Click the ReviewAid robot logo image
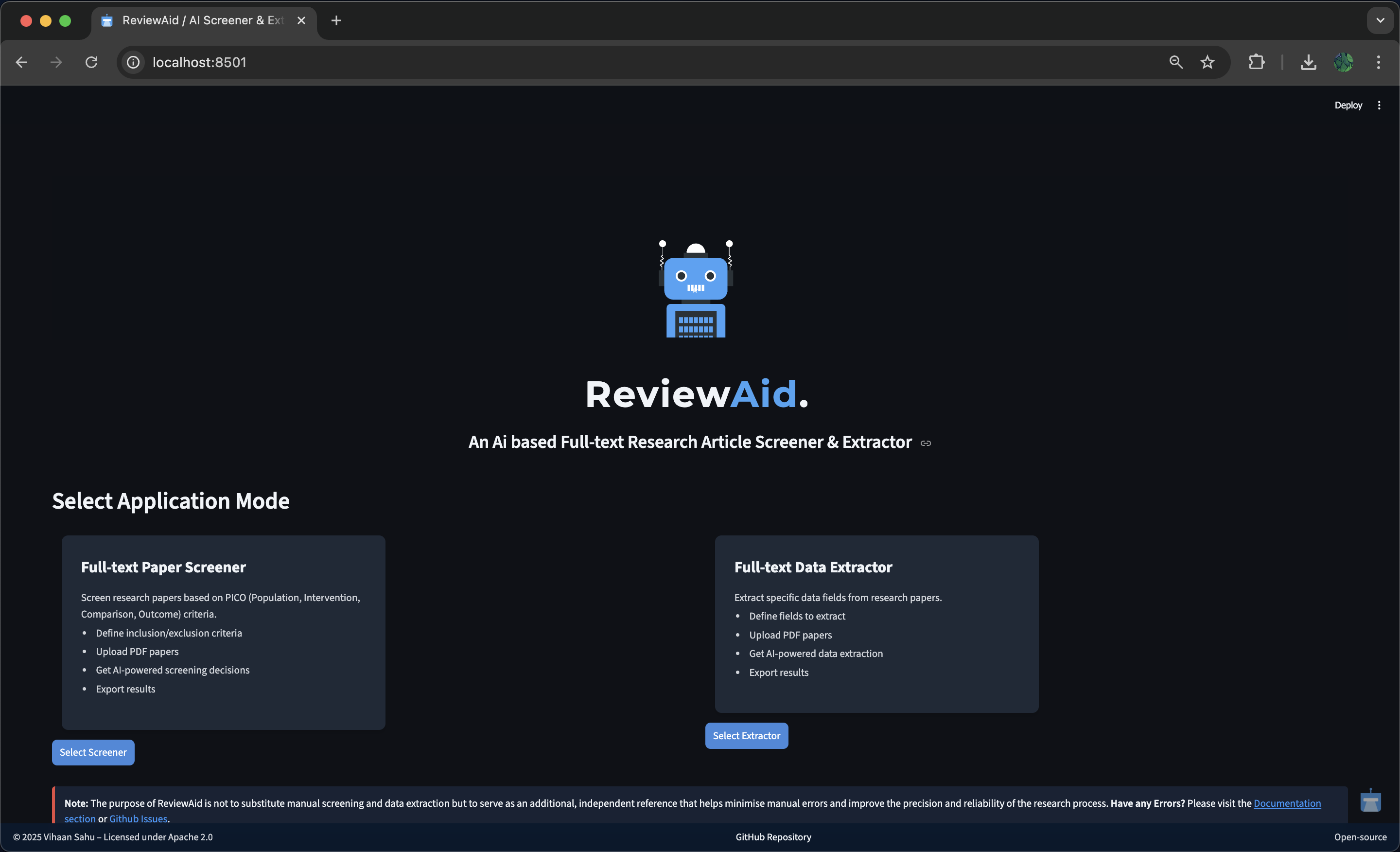1400x852 pixels. (696, 289)
